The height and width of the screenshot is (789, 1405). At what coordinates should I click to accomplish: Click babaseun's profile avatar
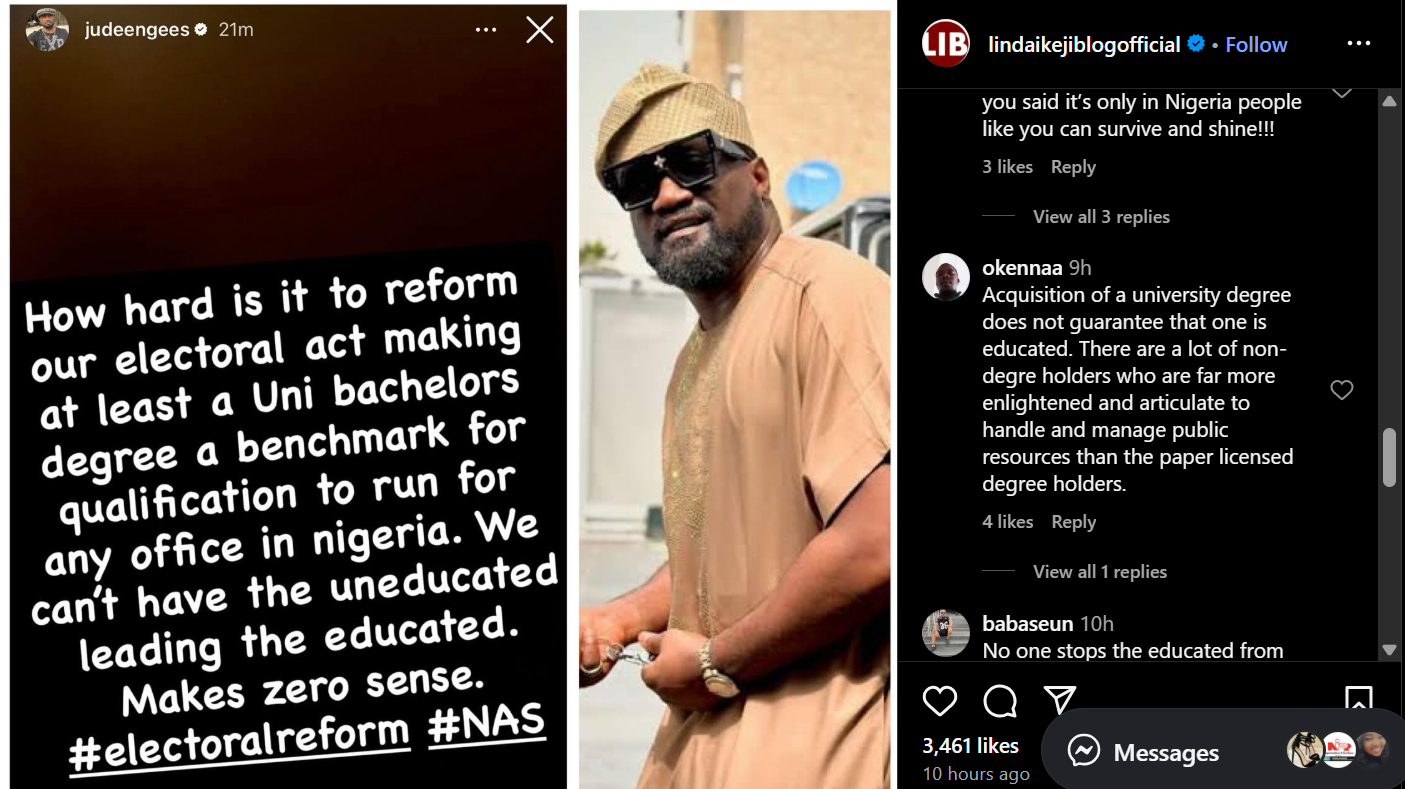[x=946, y=633]
